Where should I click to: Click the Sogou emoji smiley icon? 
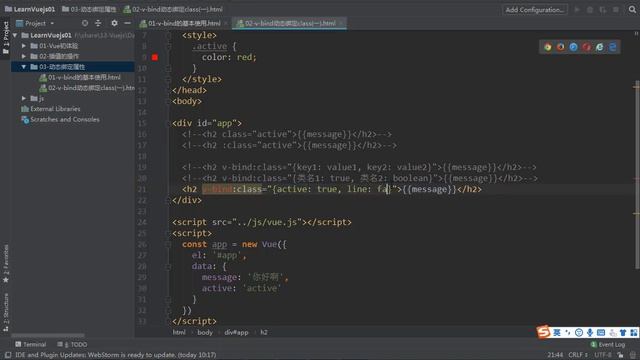pos(579,333)
